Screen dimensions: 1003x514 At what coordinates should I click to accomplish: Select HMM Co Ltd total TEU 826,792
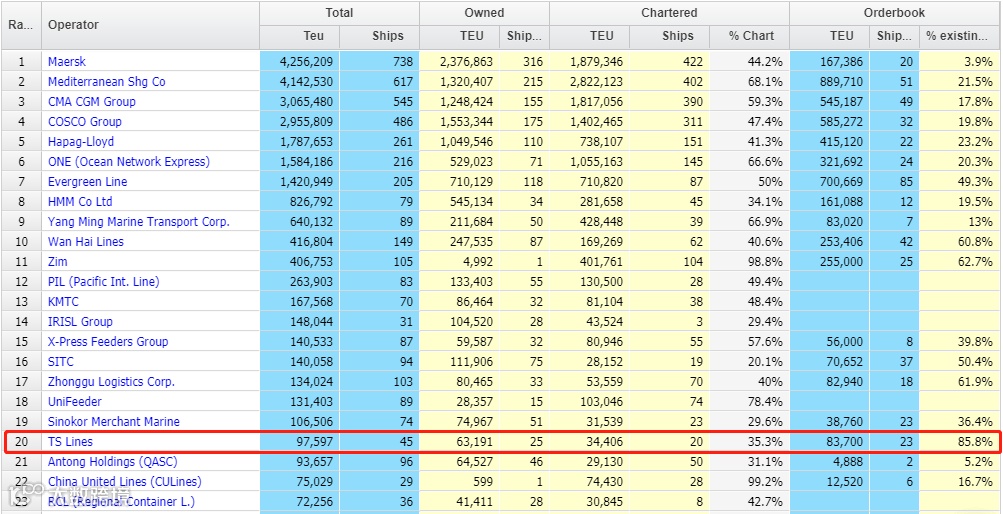tap(299, 201)
